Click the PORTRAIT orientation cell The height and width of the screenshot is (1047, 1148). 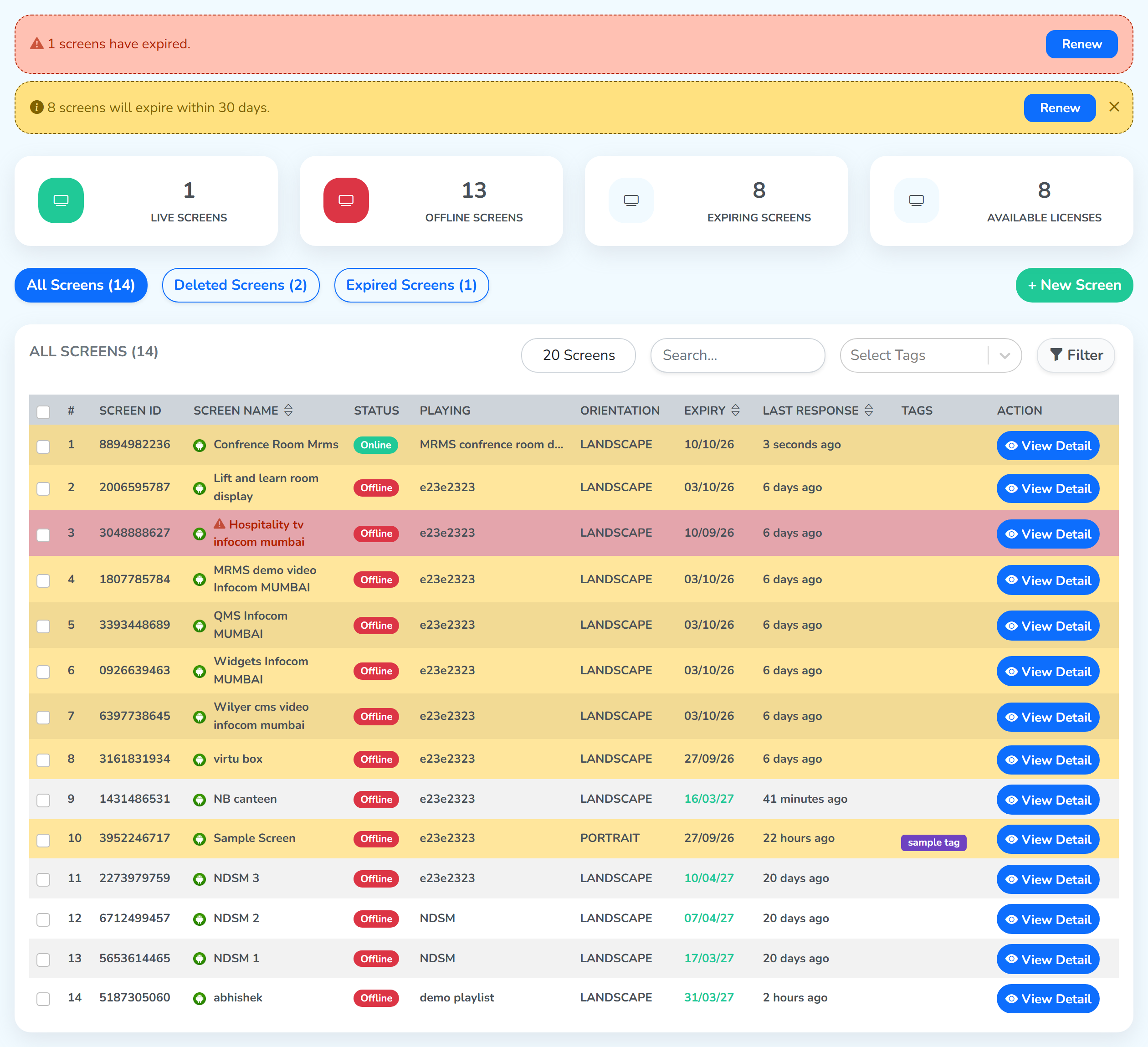610,838
